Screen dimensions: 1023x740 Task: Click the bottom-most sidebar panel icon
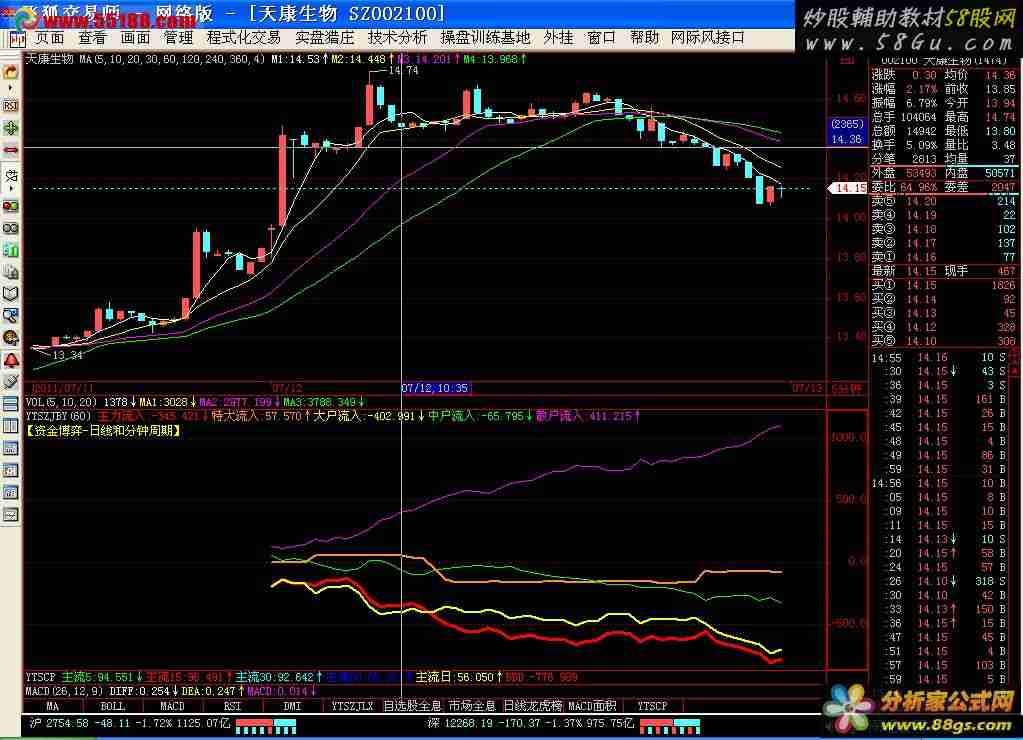tap(11, 515)
